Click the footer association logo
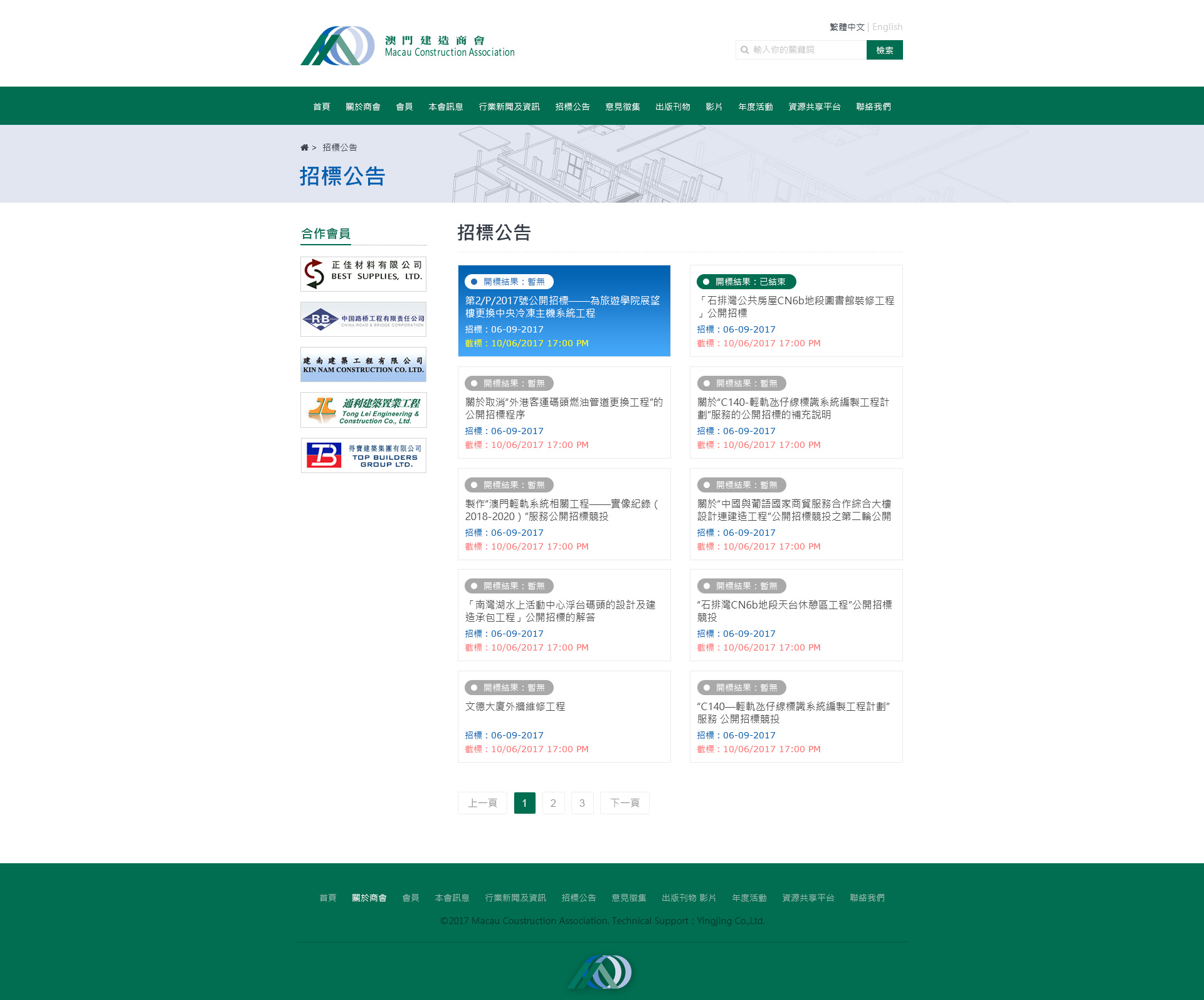 coord(600,972)
